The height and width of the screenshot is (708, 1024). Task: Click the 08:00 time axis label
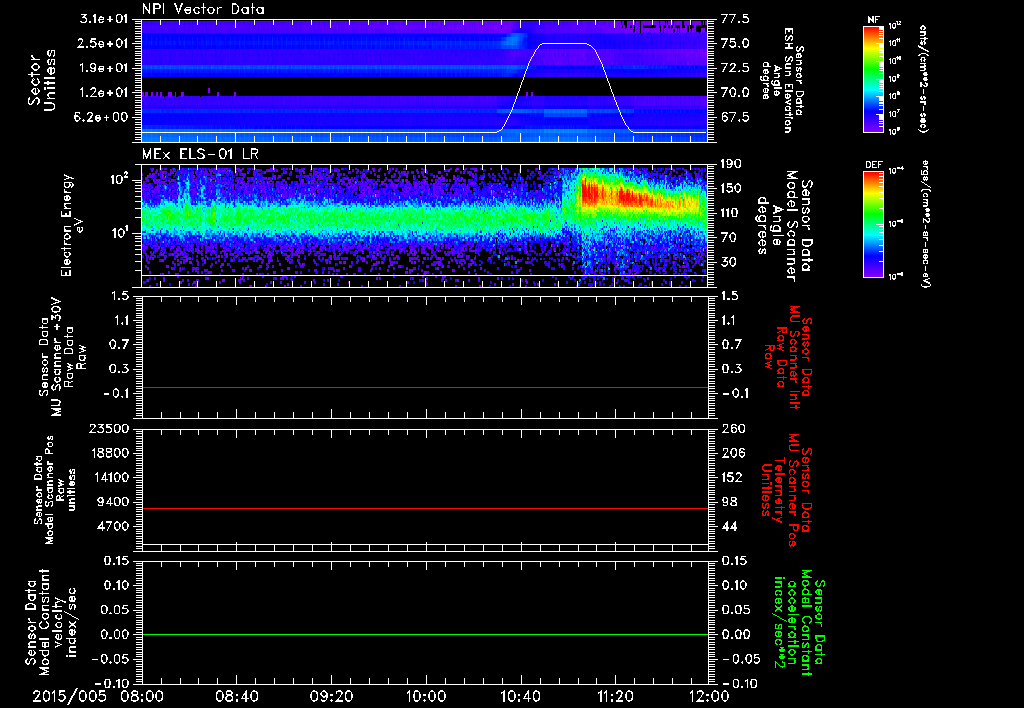click(x=142, y=696)
